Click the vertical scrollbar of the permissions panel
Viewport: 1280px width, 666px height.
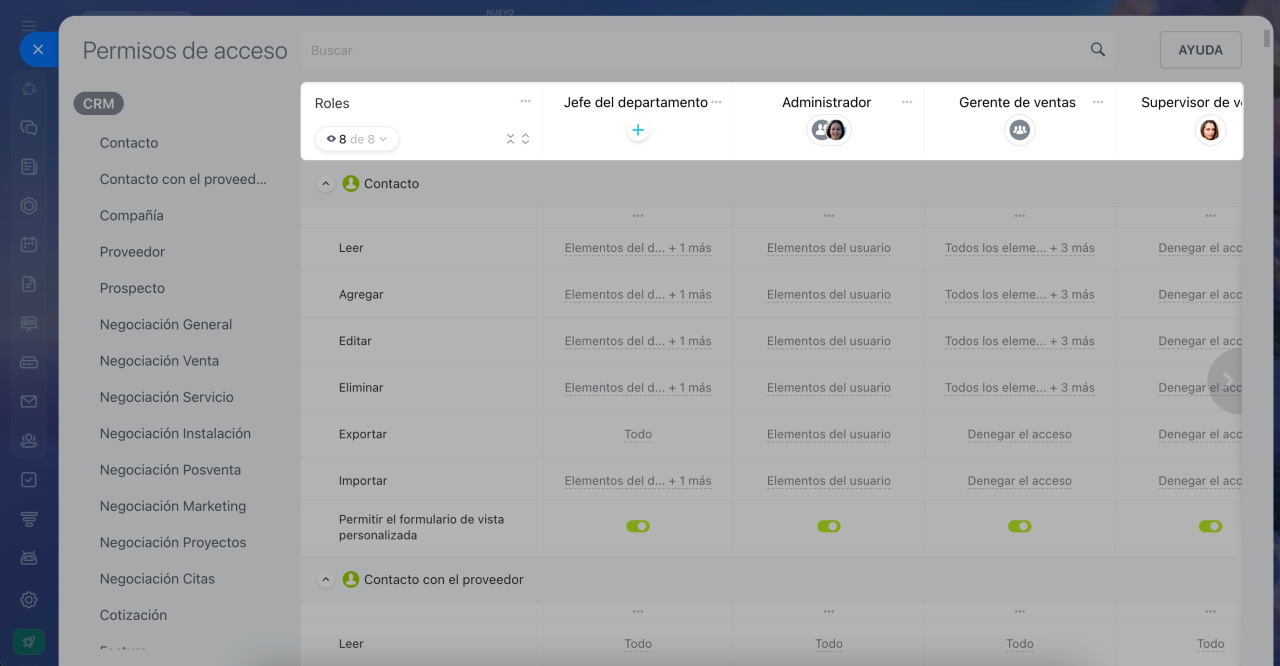1267,40
